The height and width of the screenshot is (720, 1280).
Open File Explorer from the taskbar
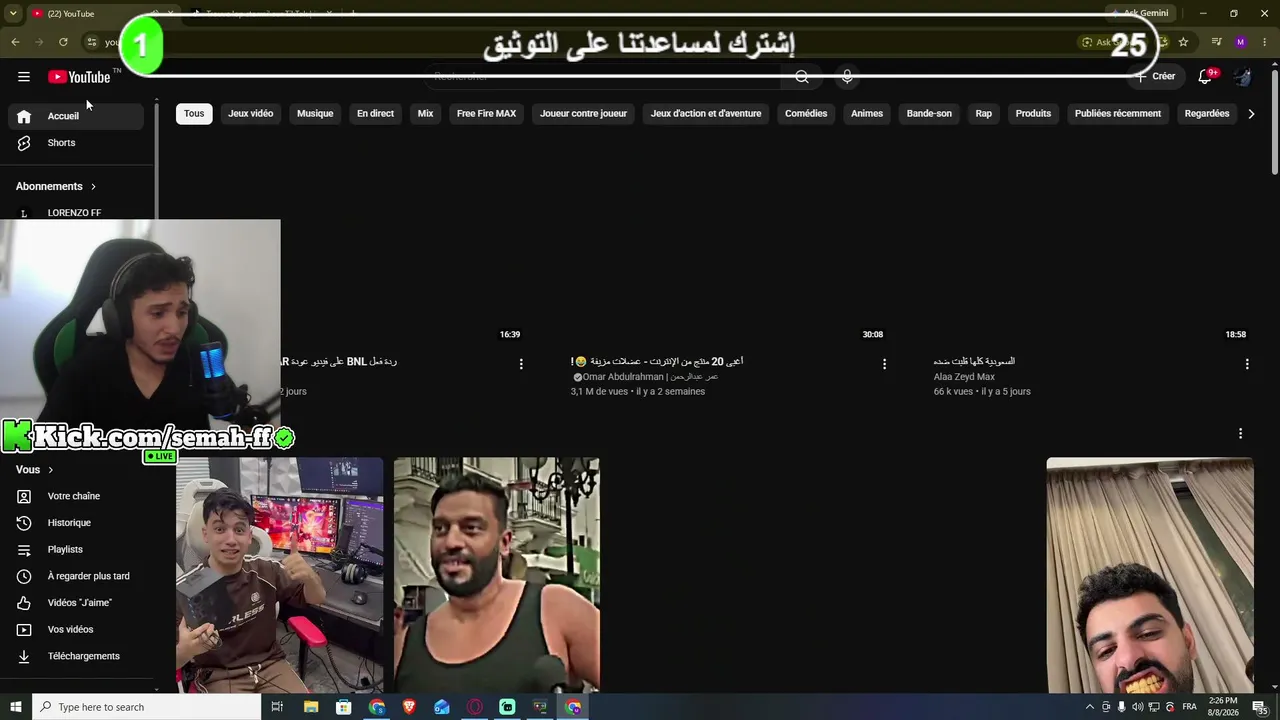click(311, 707)
